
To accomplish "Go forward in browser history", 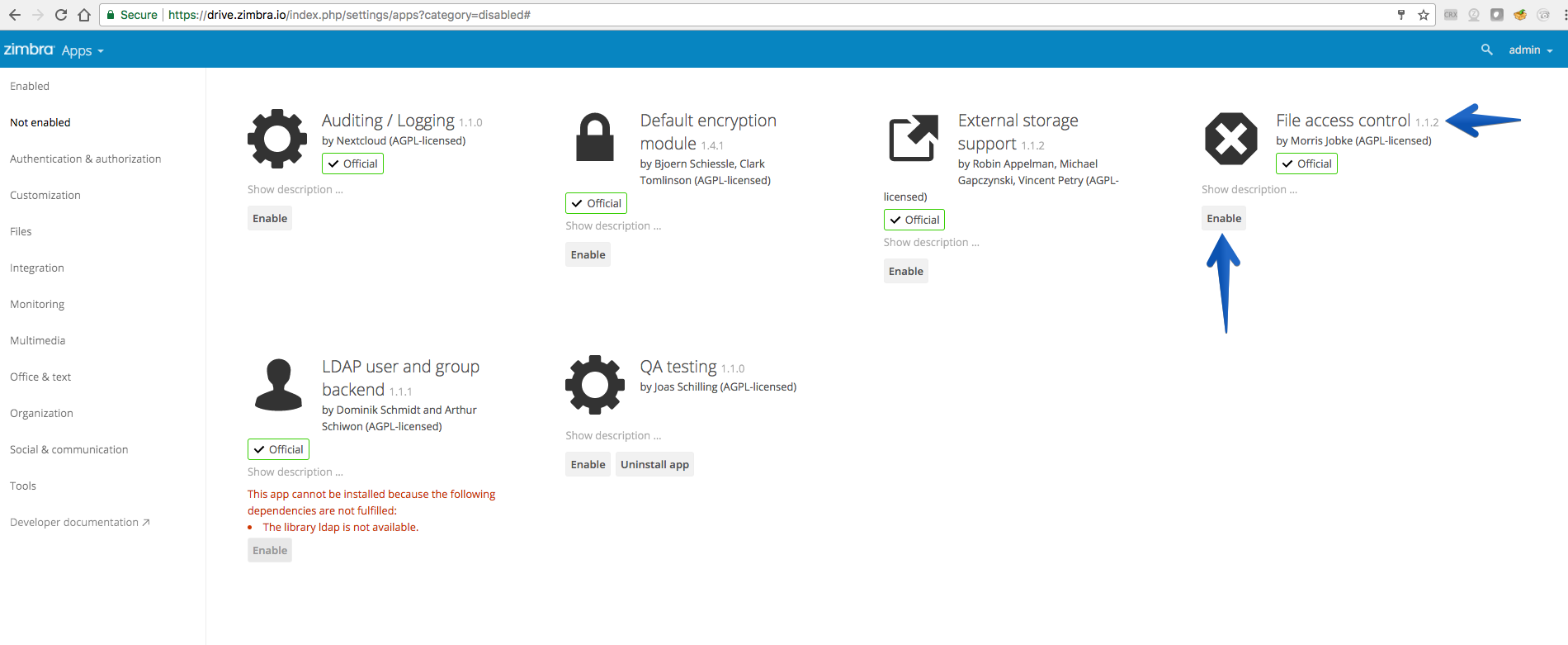I will point(38,15).
